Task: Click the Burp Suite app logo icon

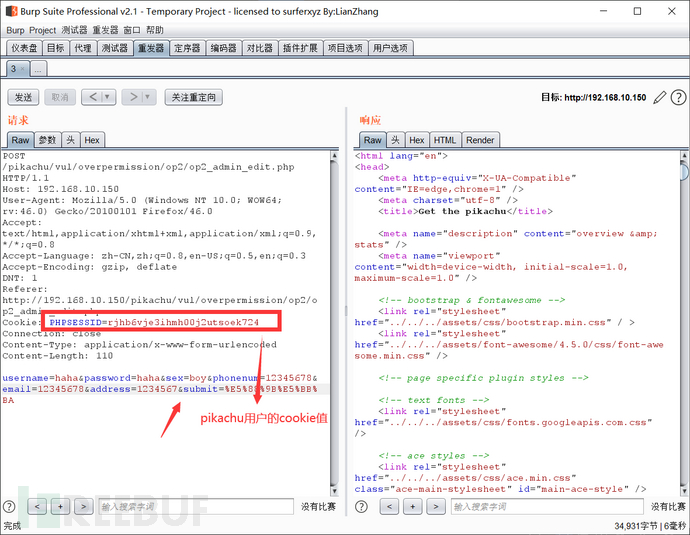Action: [x=11, y=11]
